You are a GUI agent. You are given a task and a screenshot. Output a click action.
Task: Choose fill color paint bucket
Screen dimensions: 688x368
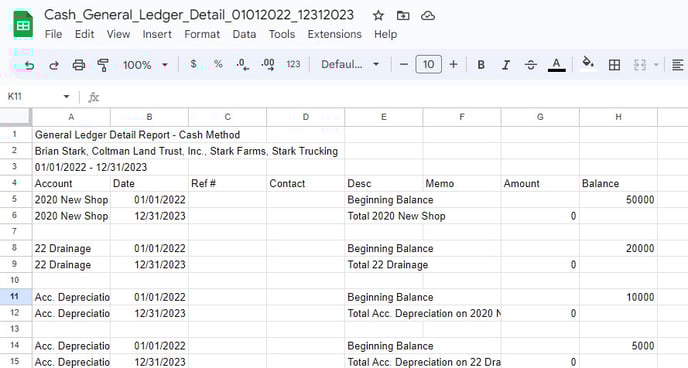[x=588, y=64]
